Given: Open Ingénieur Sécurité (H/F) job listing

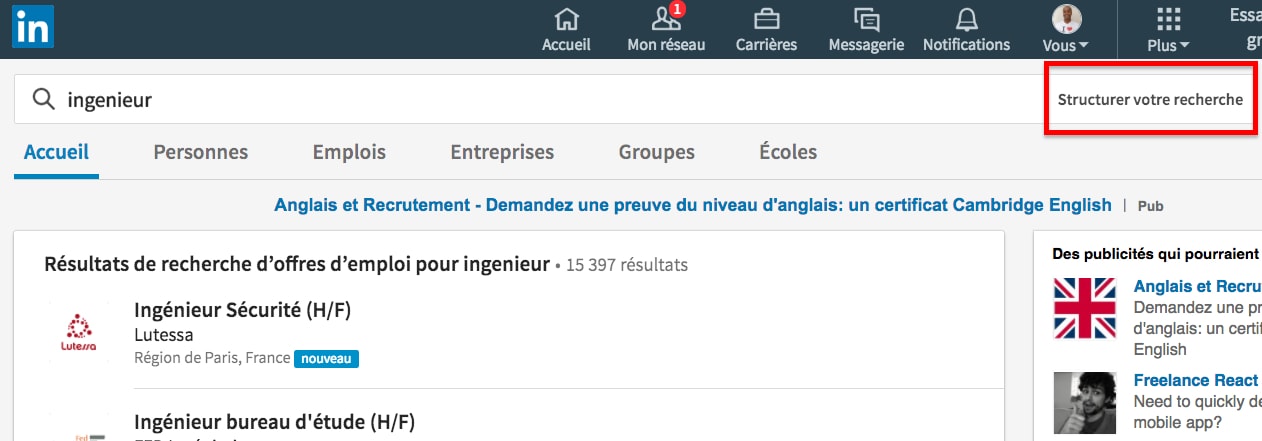Looking at the screenshot, I should [x=242, y=310].
